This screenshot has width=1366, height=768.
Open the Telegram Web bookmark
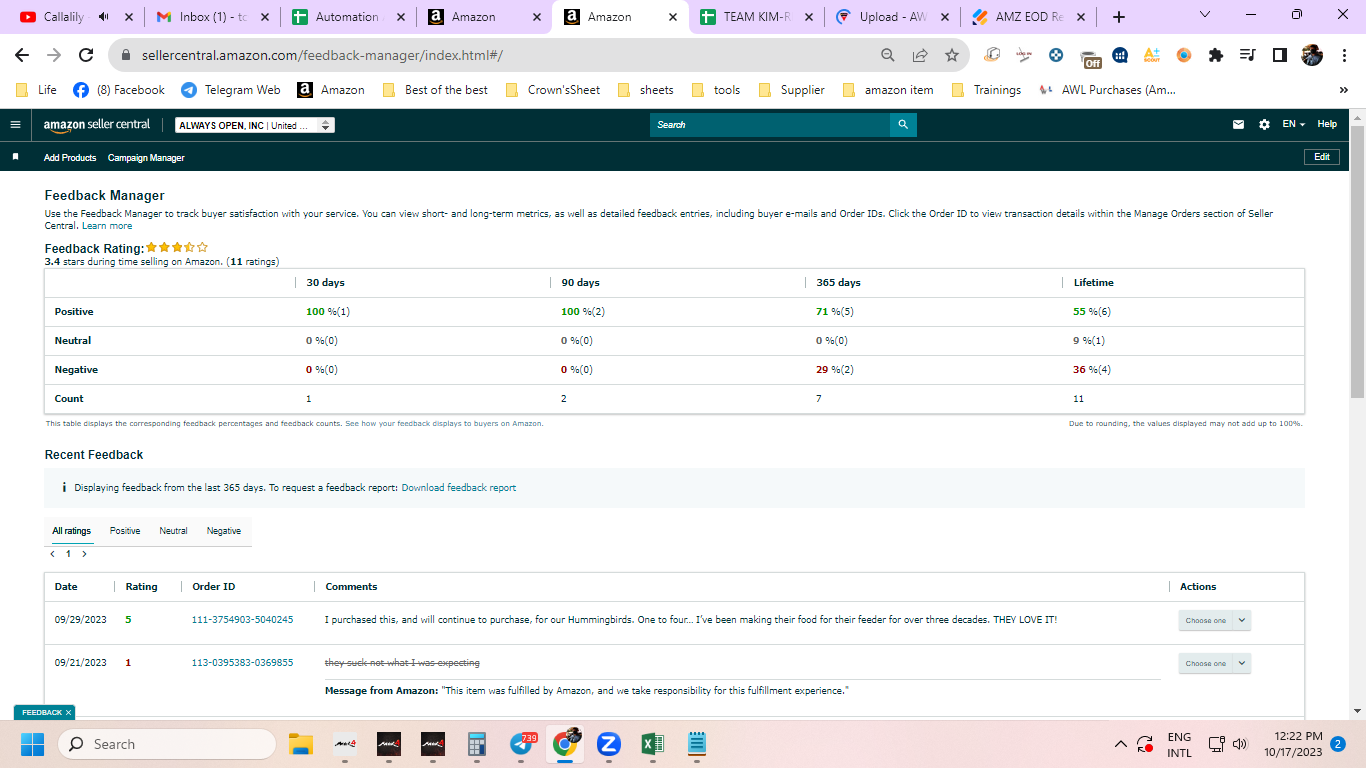231,90
